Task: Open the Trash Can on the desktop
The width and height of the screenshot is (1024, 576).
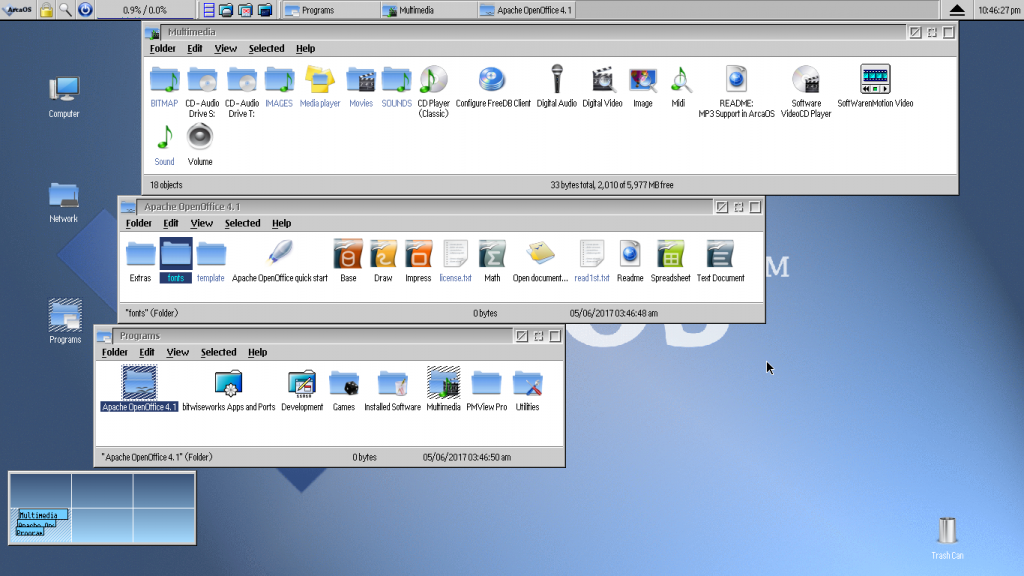Action: click(x=946, y=530)
